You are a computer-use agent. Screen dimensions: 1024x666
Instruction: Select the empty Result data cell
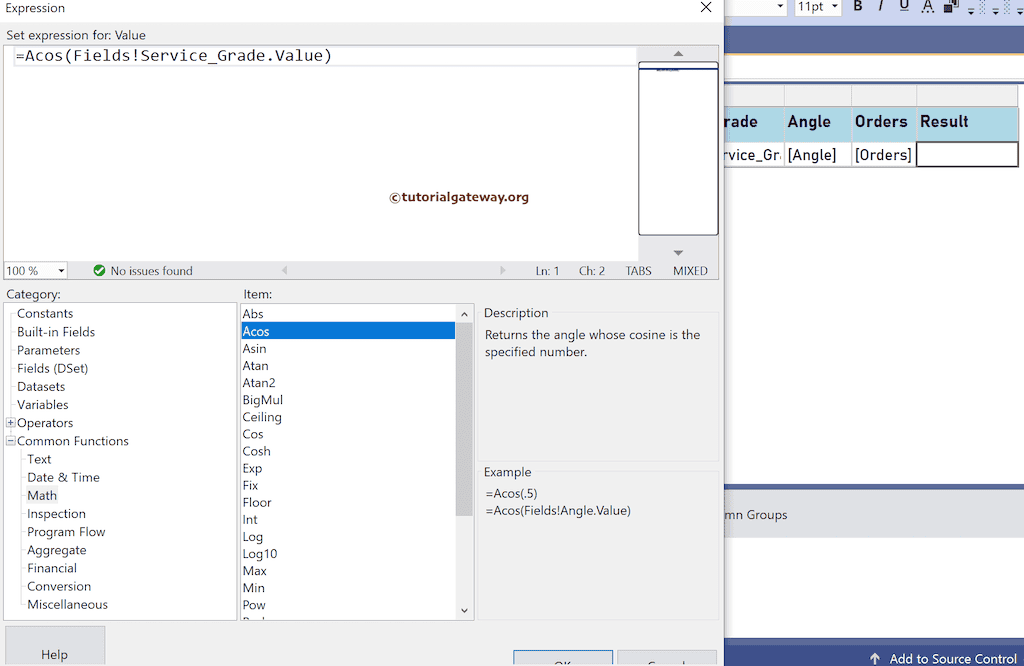(967, 155)
